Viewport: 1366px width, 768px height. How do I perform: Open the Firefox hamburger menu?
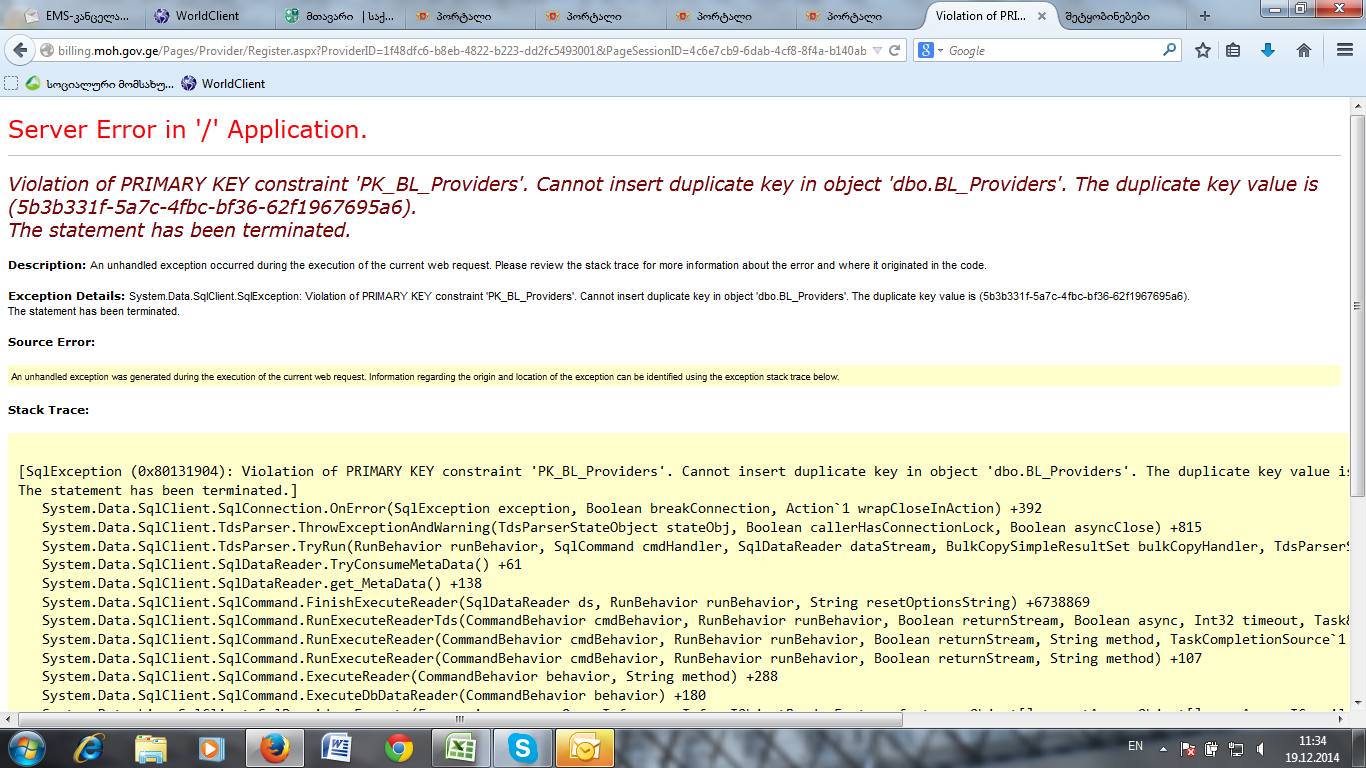(x=1344, y=50)
